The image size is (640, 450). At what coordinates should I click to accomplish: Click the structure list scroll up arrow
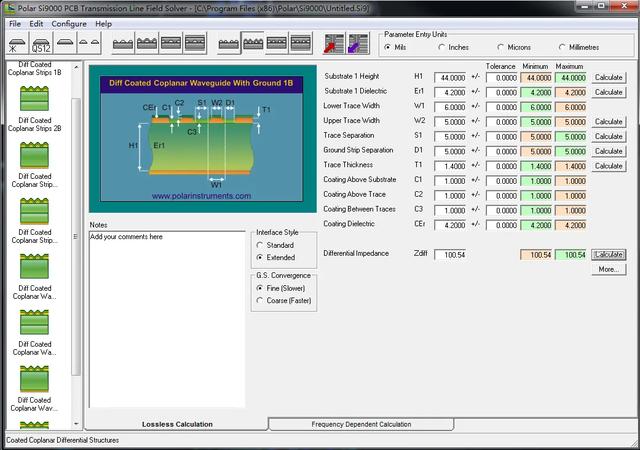coord(76,67)
